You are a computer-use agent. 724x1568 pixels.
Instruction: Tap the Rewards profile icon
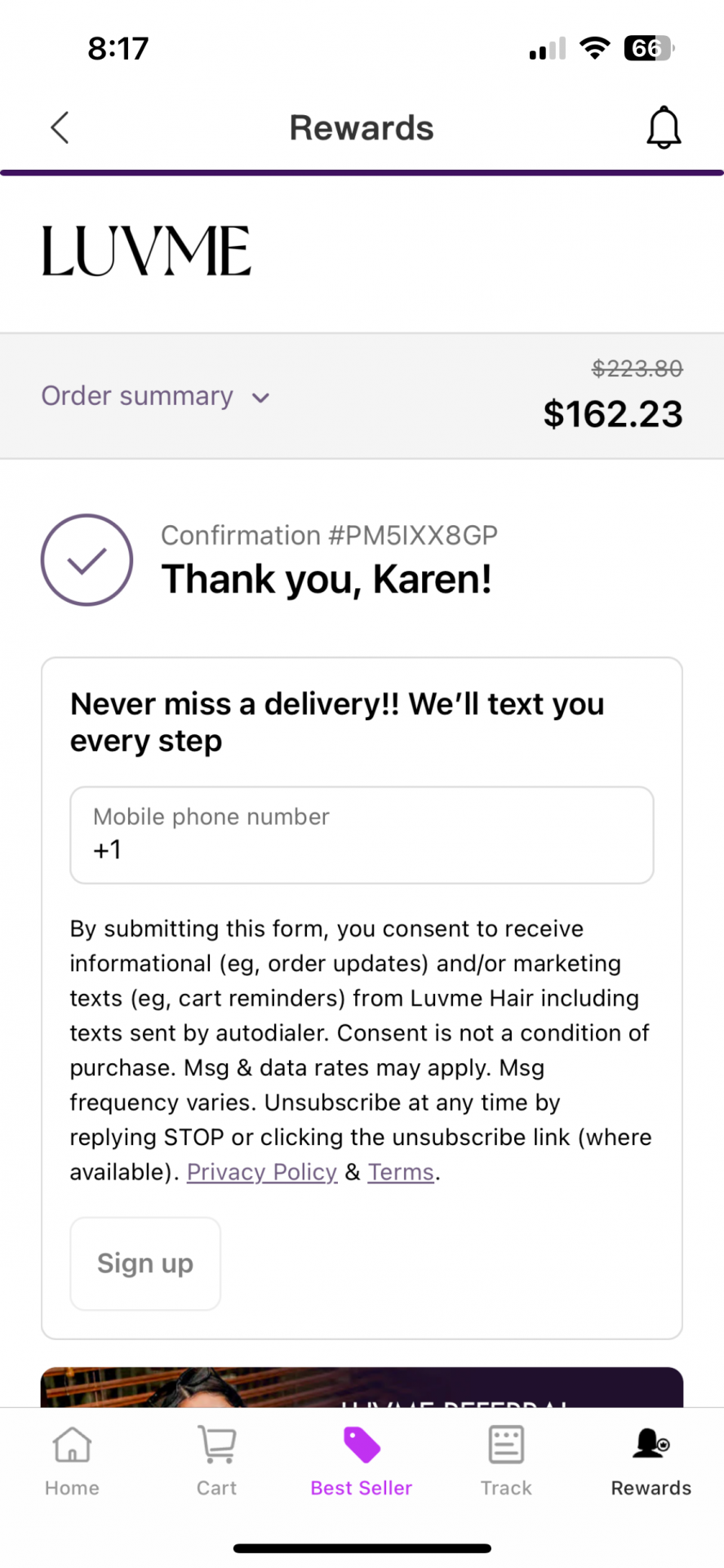point(651,1445)
